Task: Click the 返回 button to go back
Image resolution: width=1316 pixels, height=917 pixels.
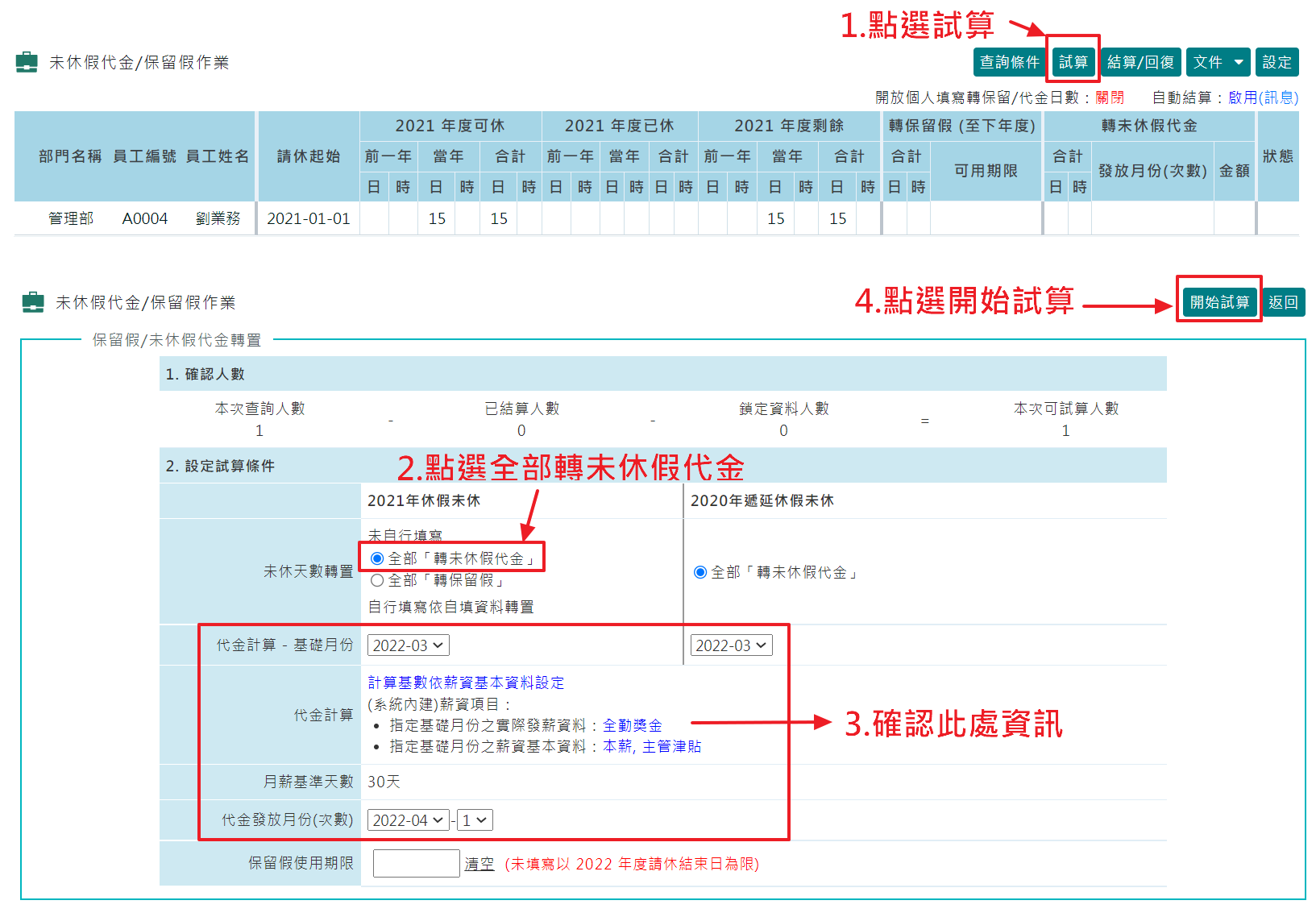Action: point(1283,301)
